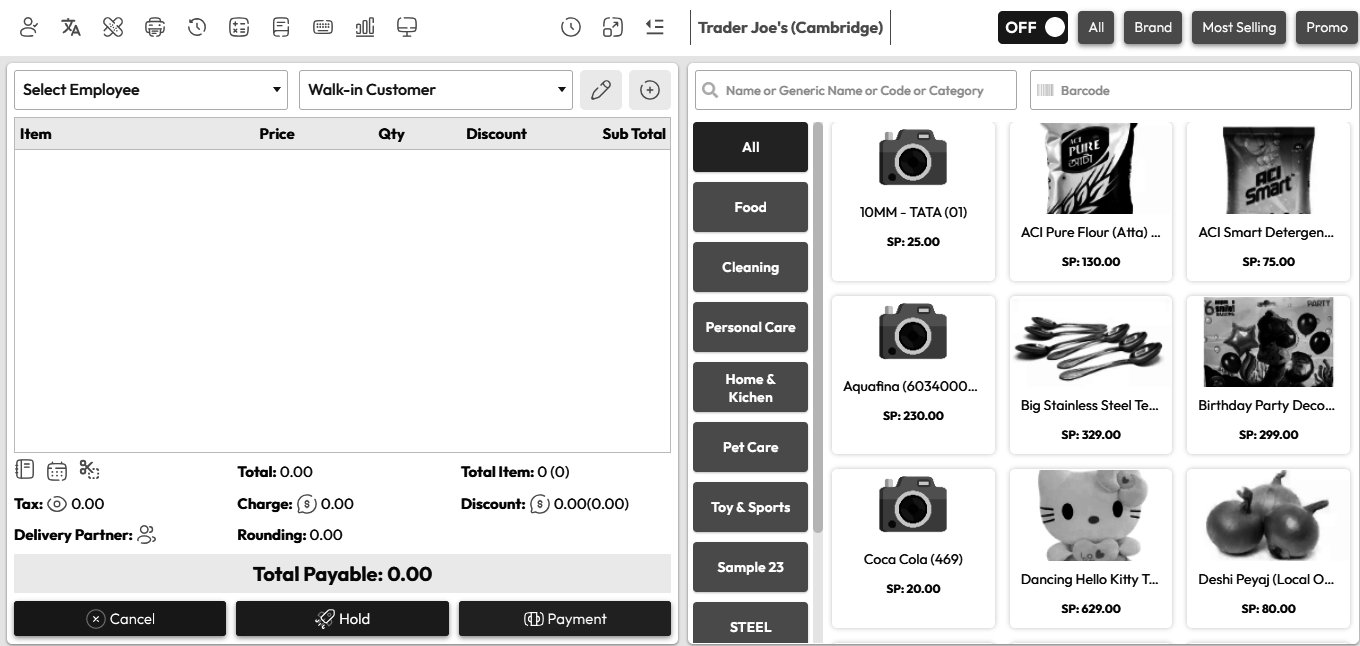Select the Home & Kichen category

coord(750,387)
